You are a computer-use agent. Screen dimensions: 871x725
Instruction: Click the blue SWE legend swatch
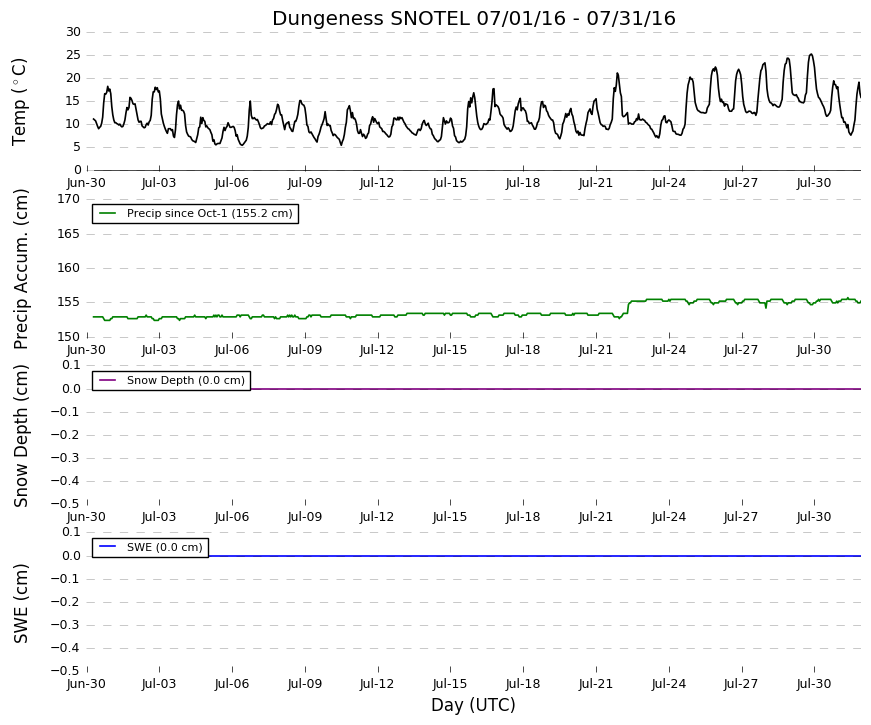(107, 547)
